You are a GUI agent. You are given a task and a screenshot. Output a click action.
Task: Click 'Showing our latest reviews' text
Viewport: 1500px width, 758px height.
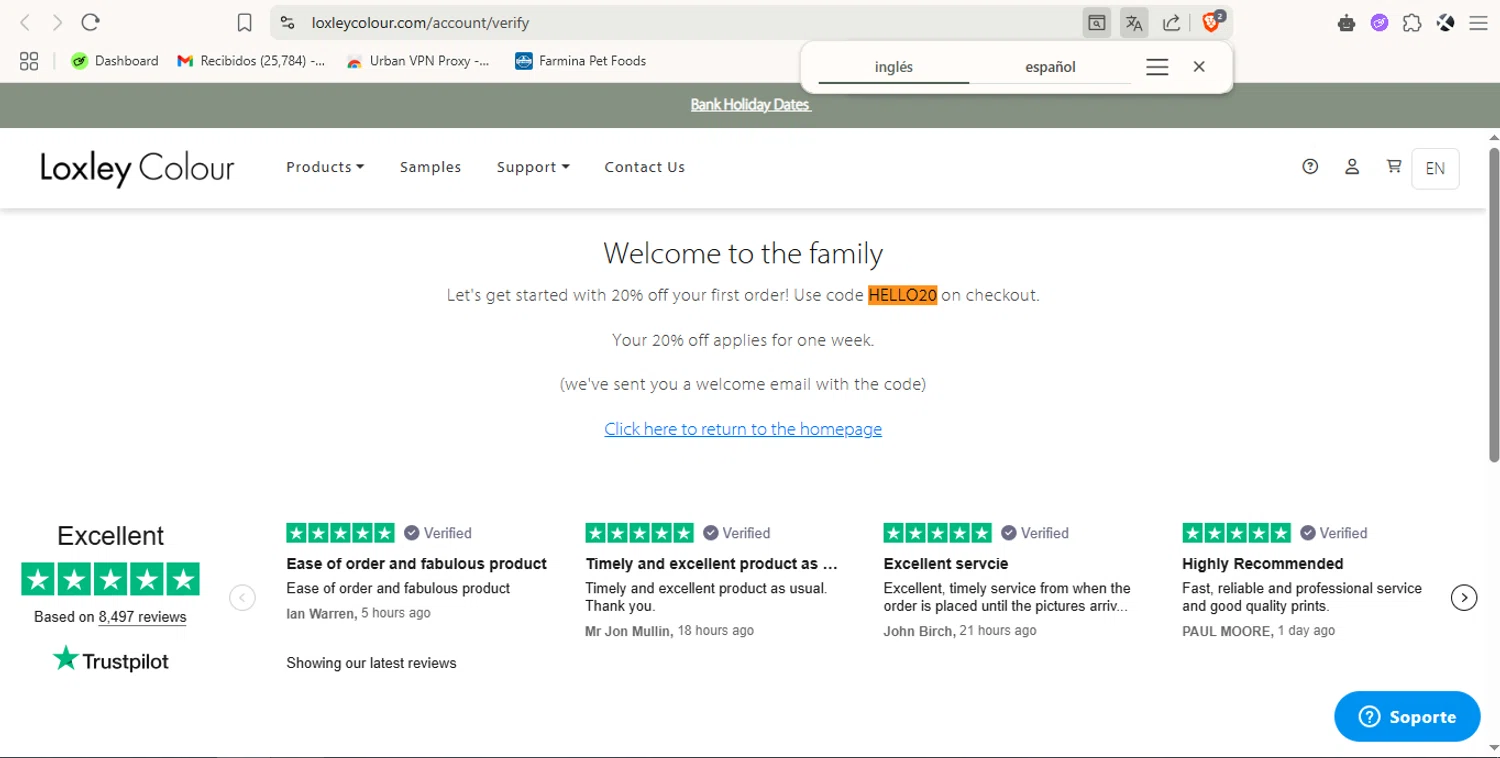pyautogui.click(x=371, y=663)
